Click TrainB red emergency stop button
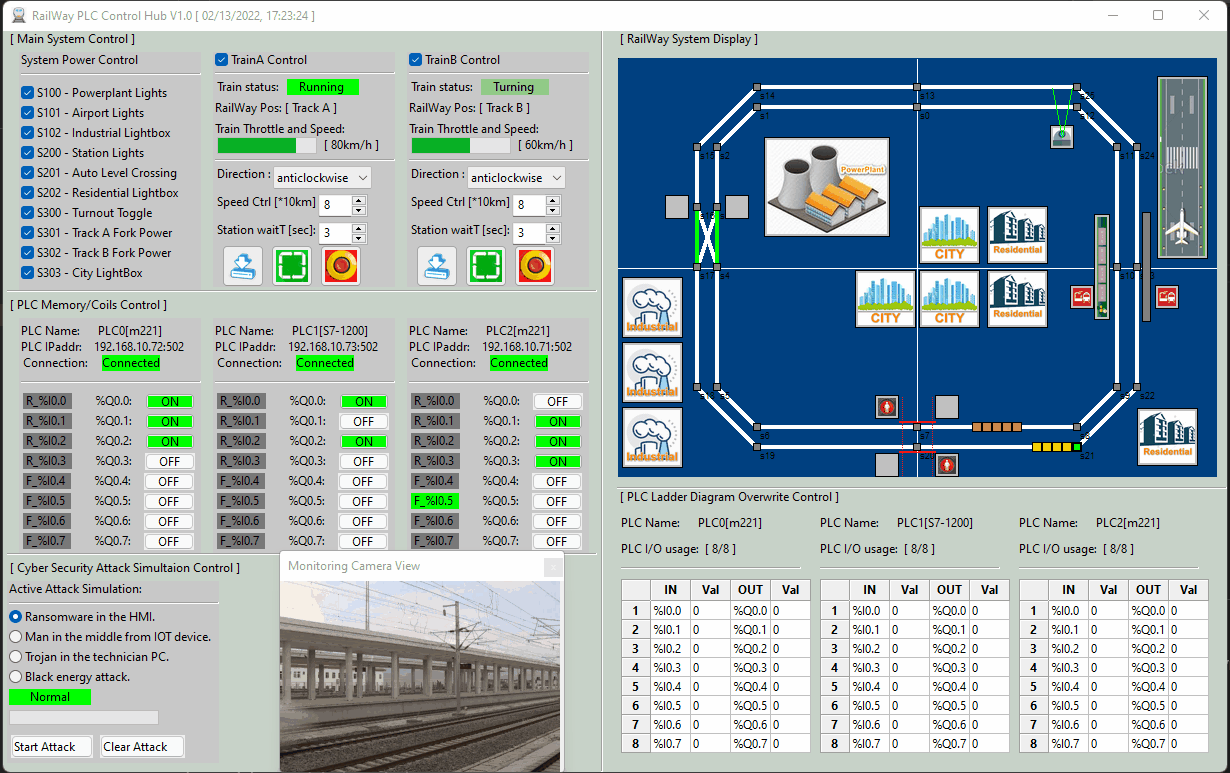The width and height of the screenshot is (1230, 773). [535, 266]
